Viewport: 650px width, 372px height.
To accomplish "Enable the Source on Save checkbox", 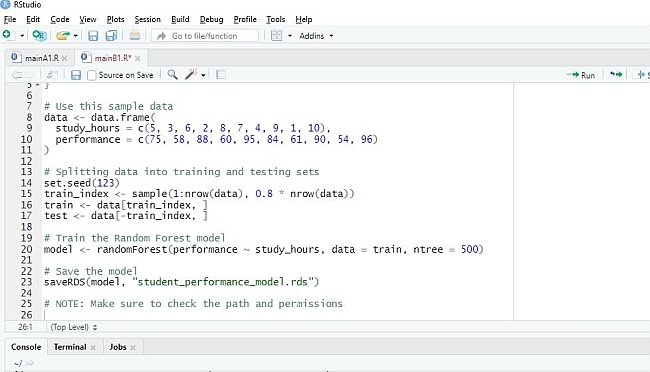I will point(92,75).
